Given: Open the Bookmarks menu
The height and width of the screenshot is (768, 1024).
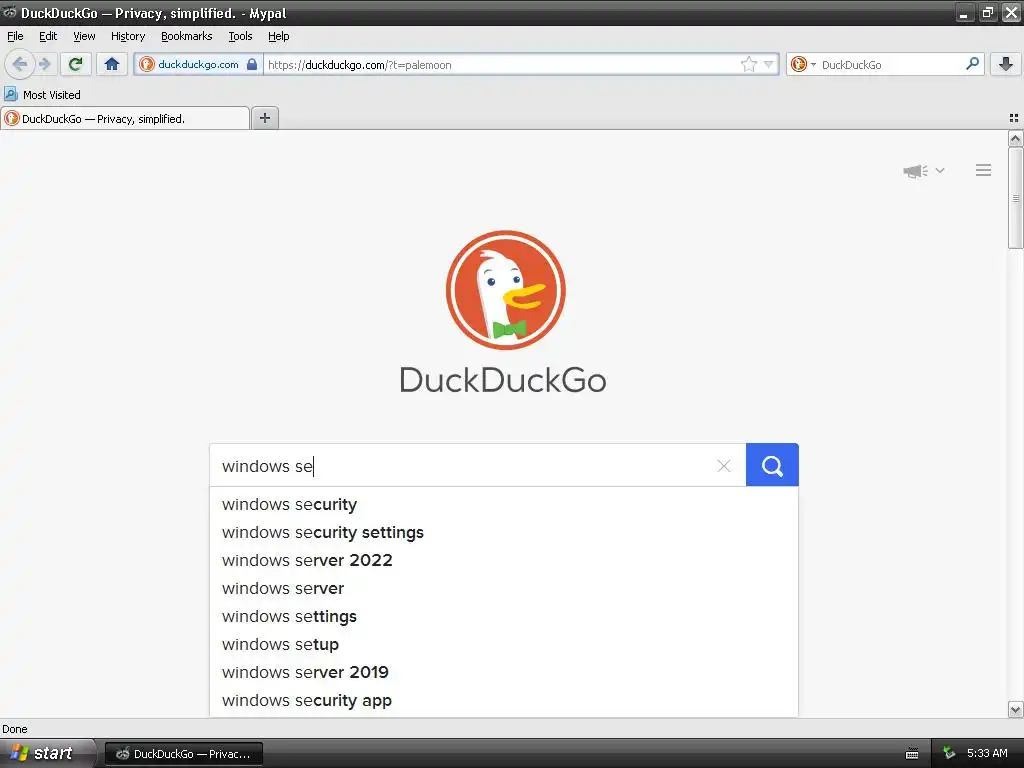Looking at the screenshot, I should [x=187, y=36].
